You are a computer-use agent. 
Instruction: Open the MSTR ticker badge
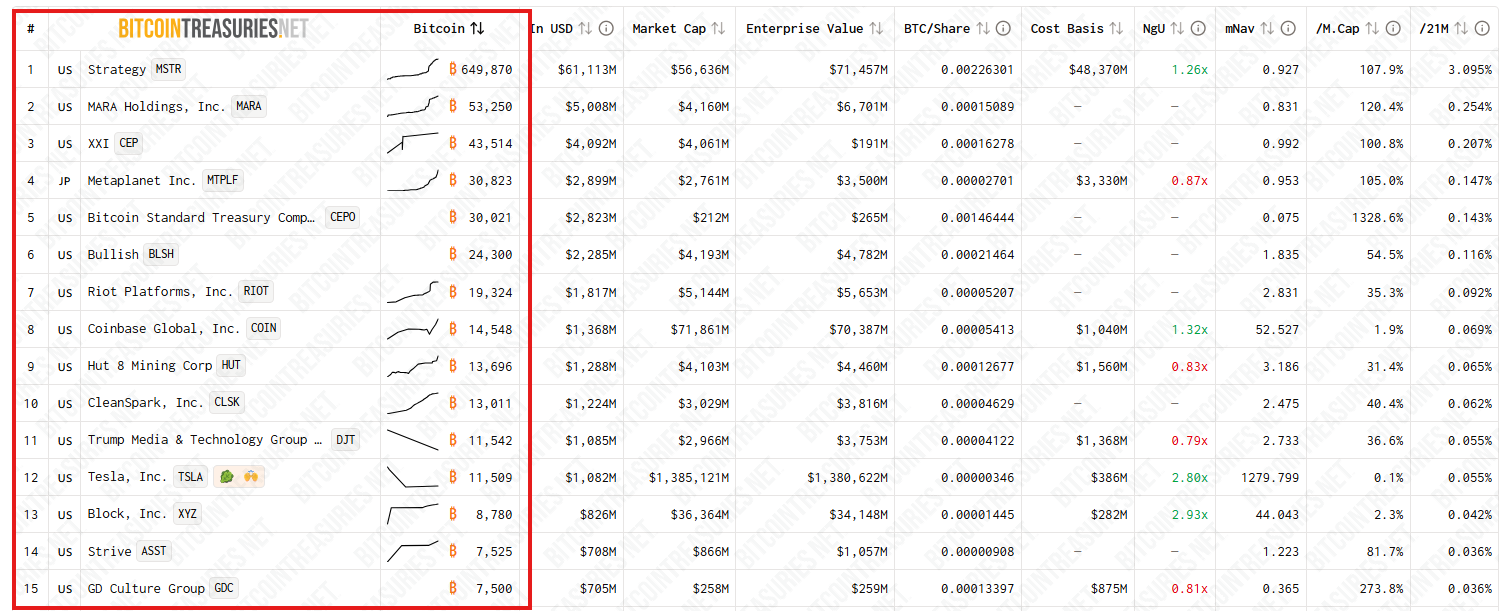(x=168, y=68)
